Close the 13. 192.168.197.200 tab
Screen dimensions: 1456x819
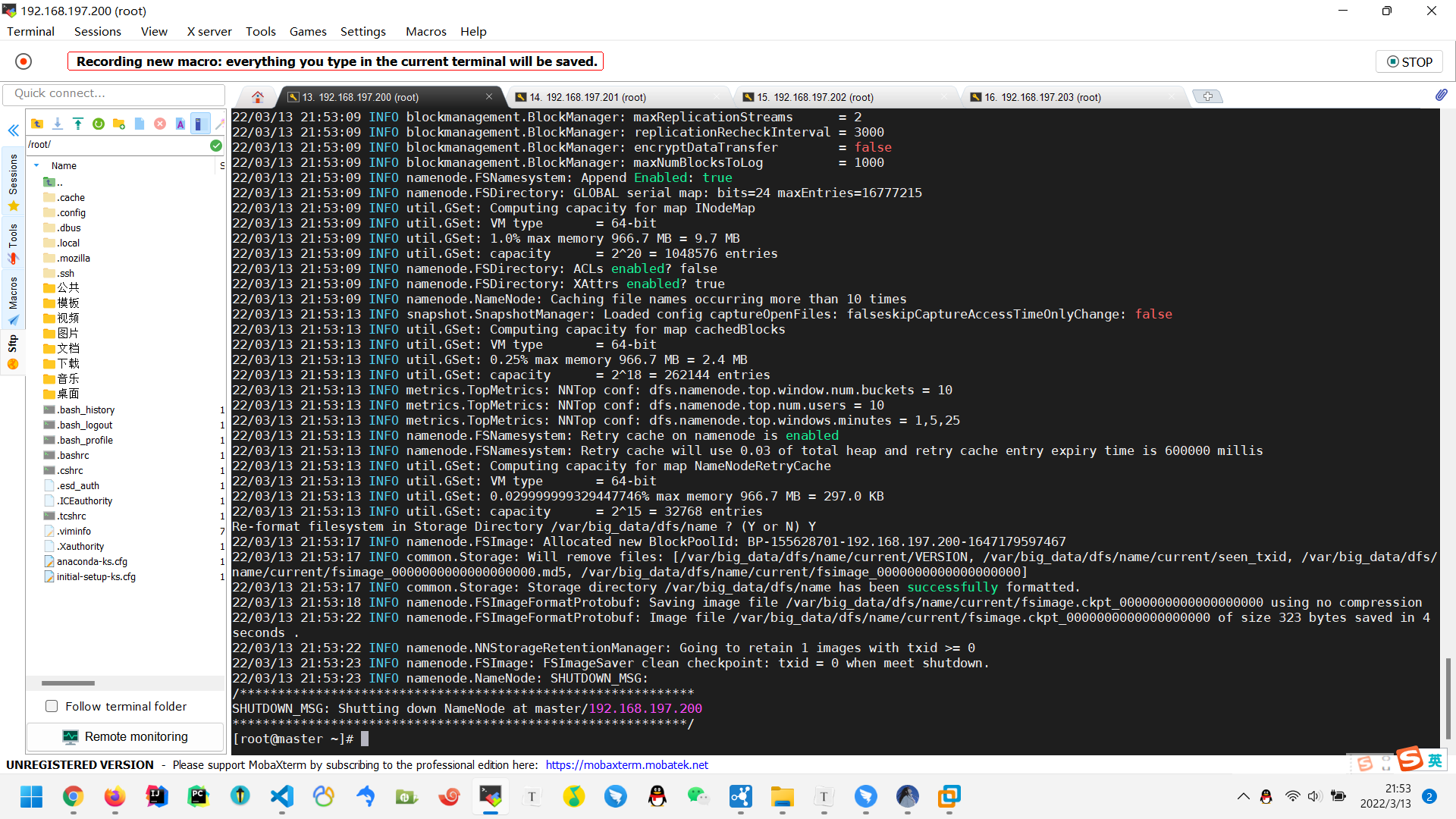click(x=489, y=96)
